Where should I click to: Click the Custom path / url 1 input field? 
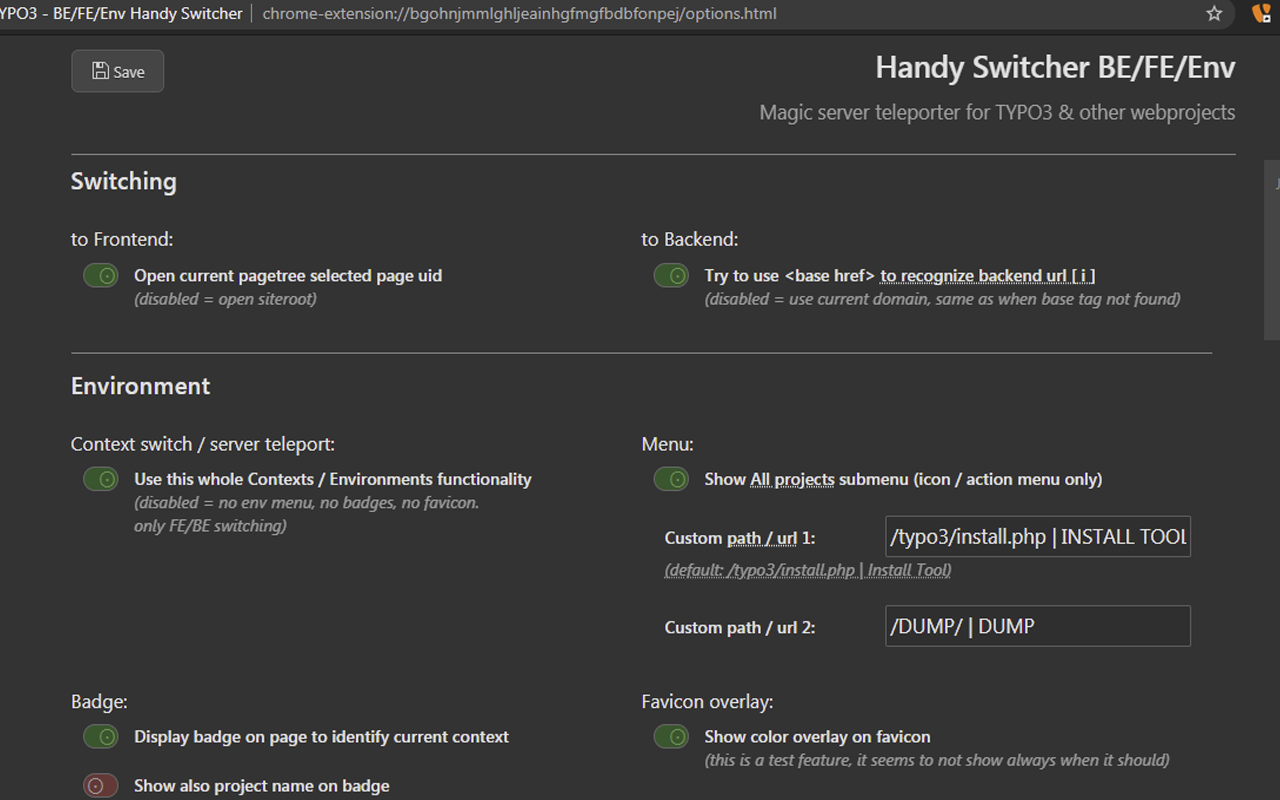point(1038,536)
